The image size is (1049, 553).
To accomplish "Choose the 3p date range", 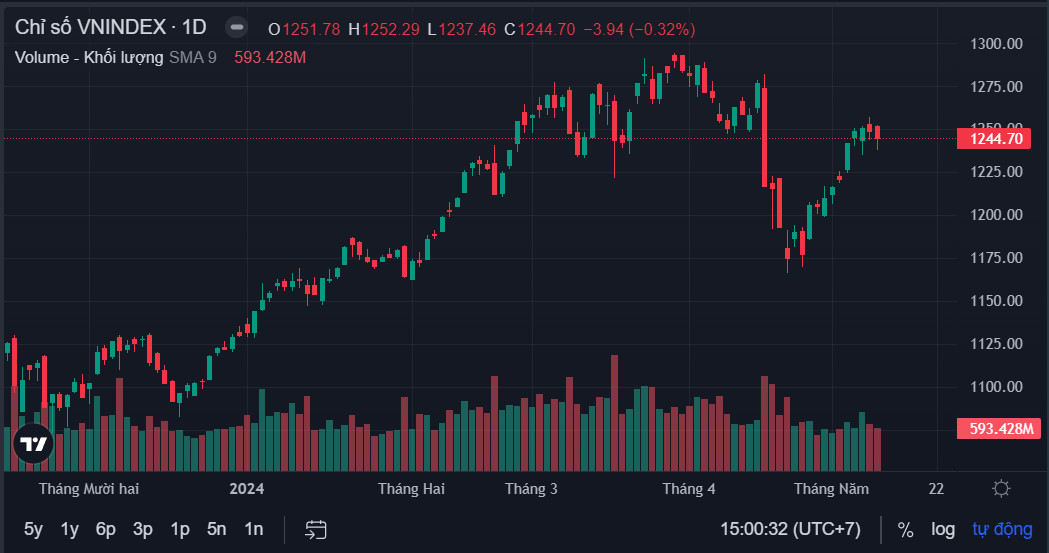I will pyautogui.click(x=143, y=529).
